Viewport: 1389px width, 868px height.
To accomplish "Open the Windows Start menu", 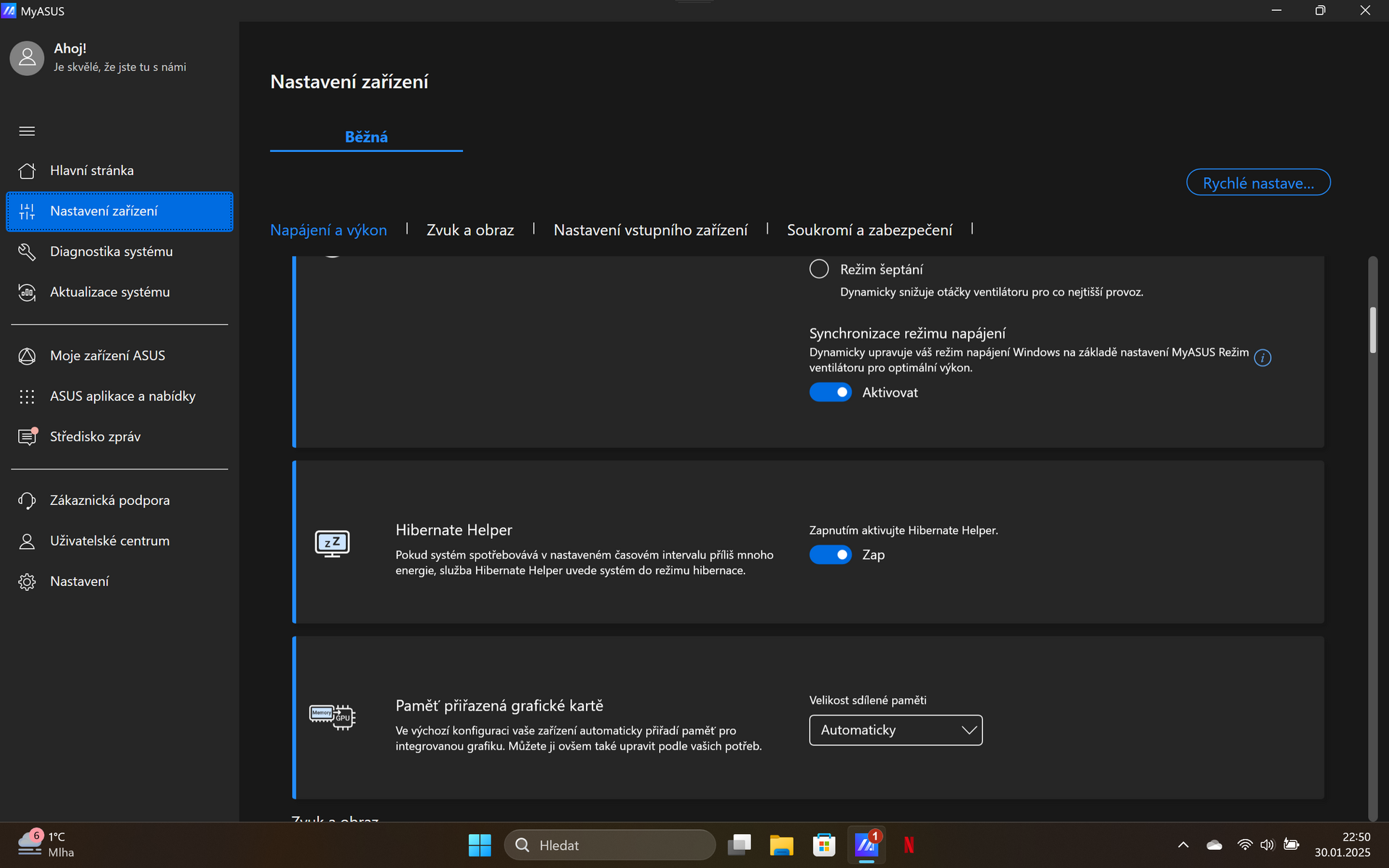I will click(x=479, y=845).
